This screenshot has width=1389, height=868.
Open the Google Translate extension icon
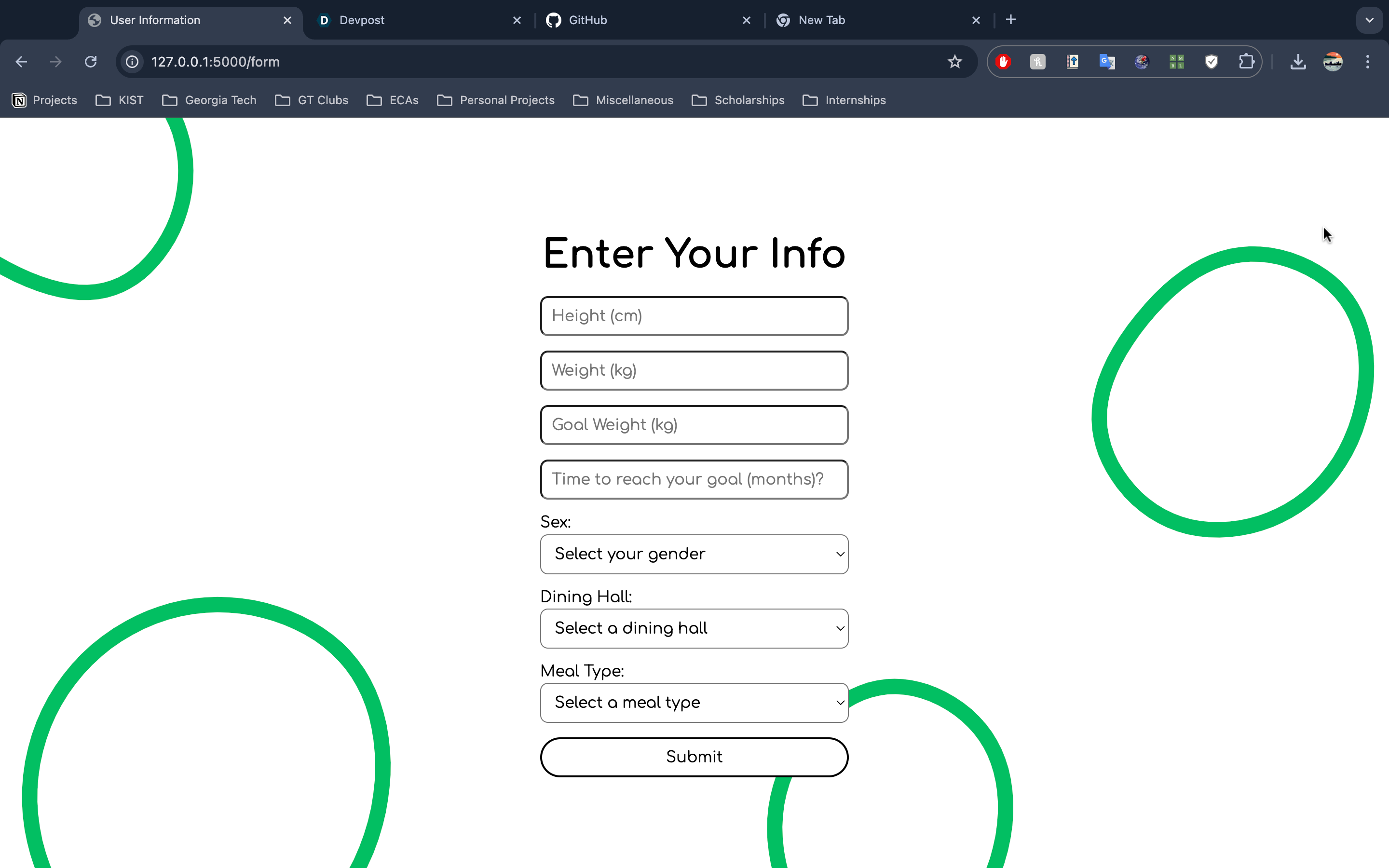pyautogui.click(x=1106, y=61)
